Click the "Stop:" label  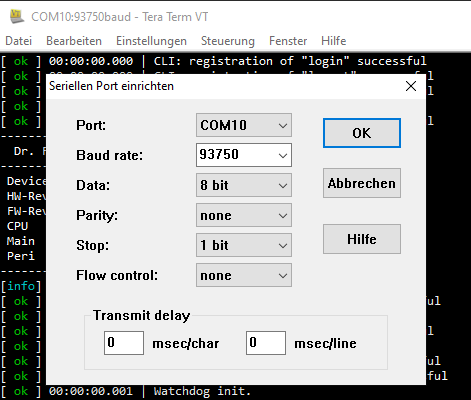coord(93,245)
